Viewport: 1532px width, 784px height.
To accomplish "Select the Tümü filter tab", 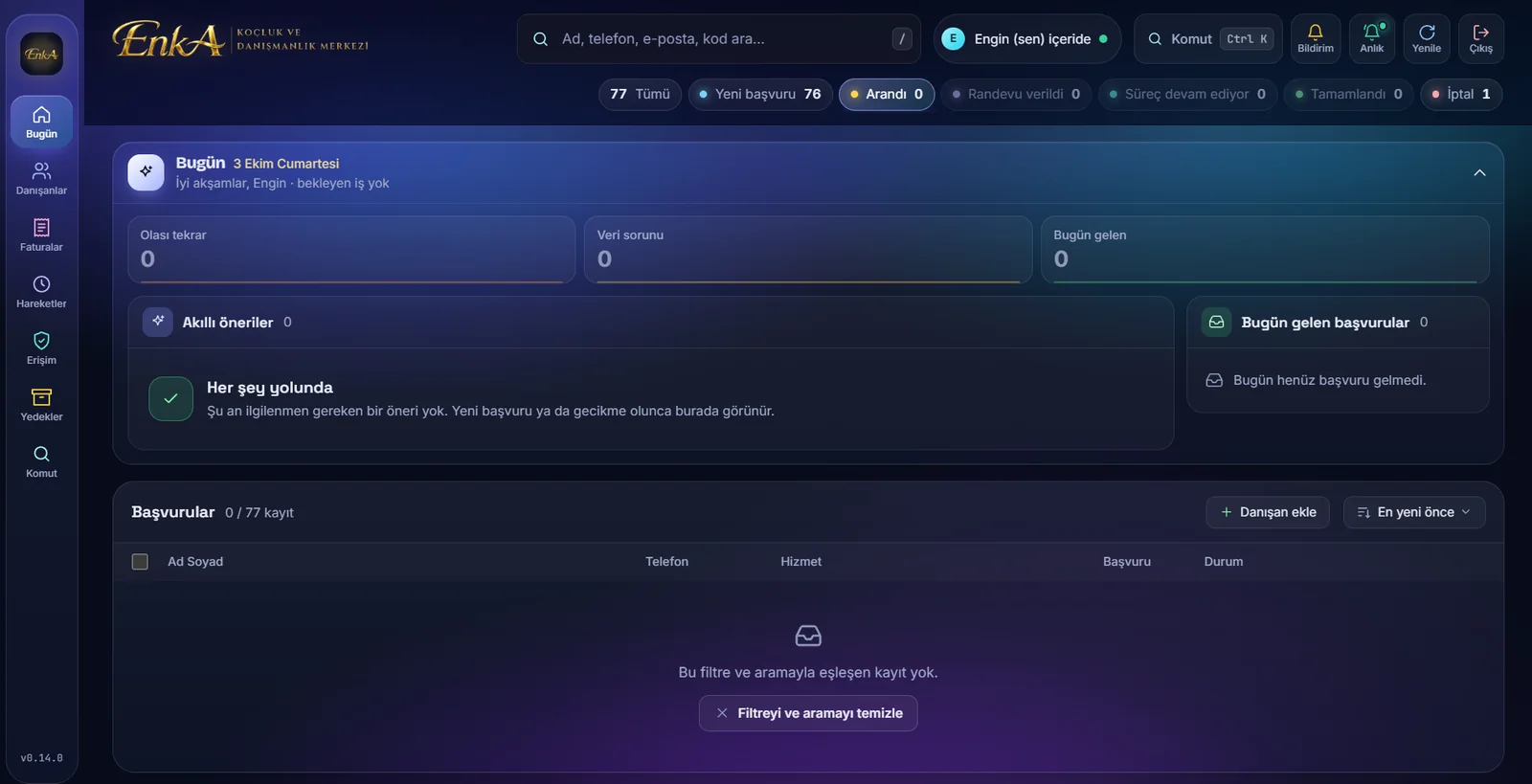I will coord(640,94).
